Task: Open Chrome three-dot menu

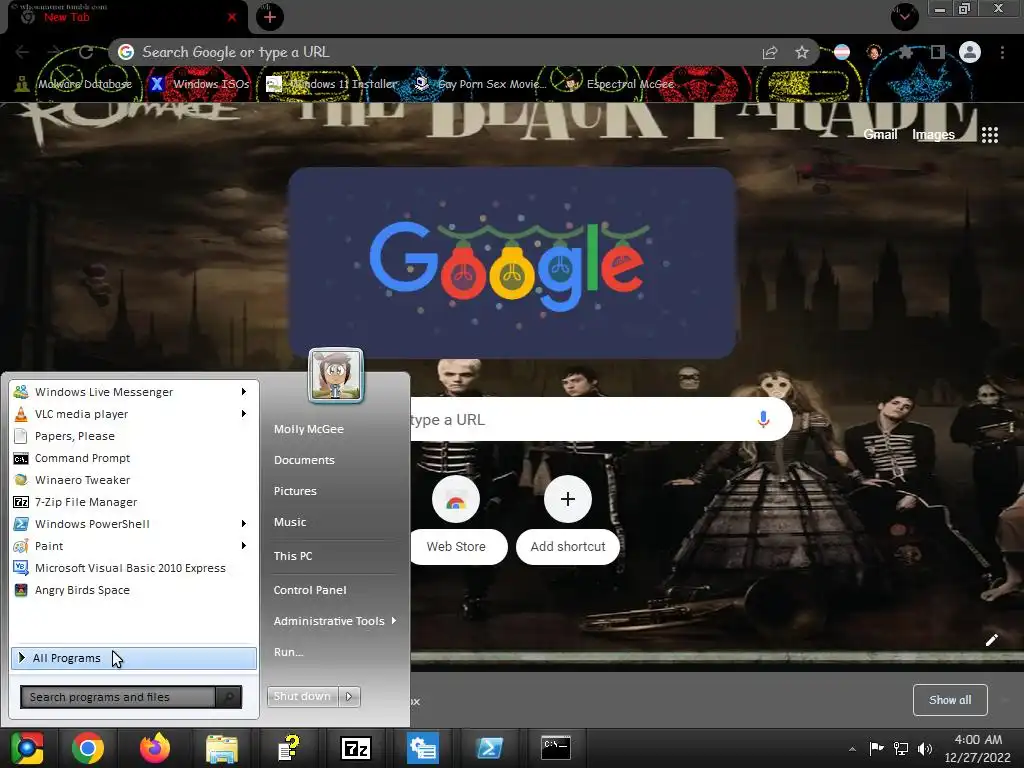Action: (x=1002, y=52)
